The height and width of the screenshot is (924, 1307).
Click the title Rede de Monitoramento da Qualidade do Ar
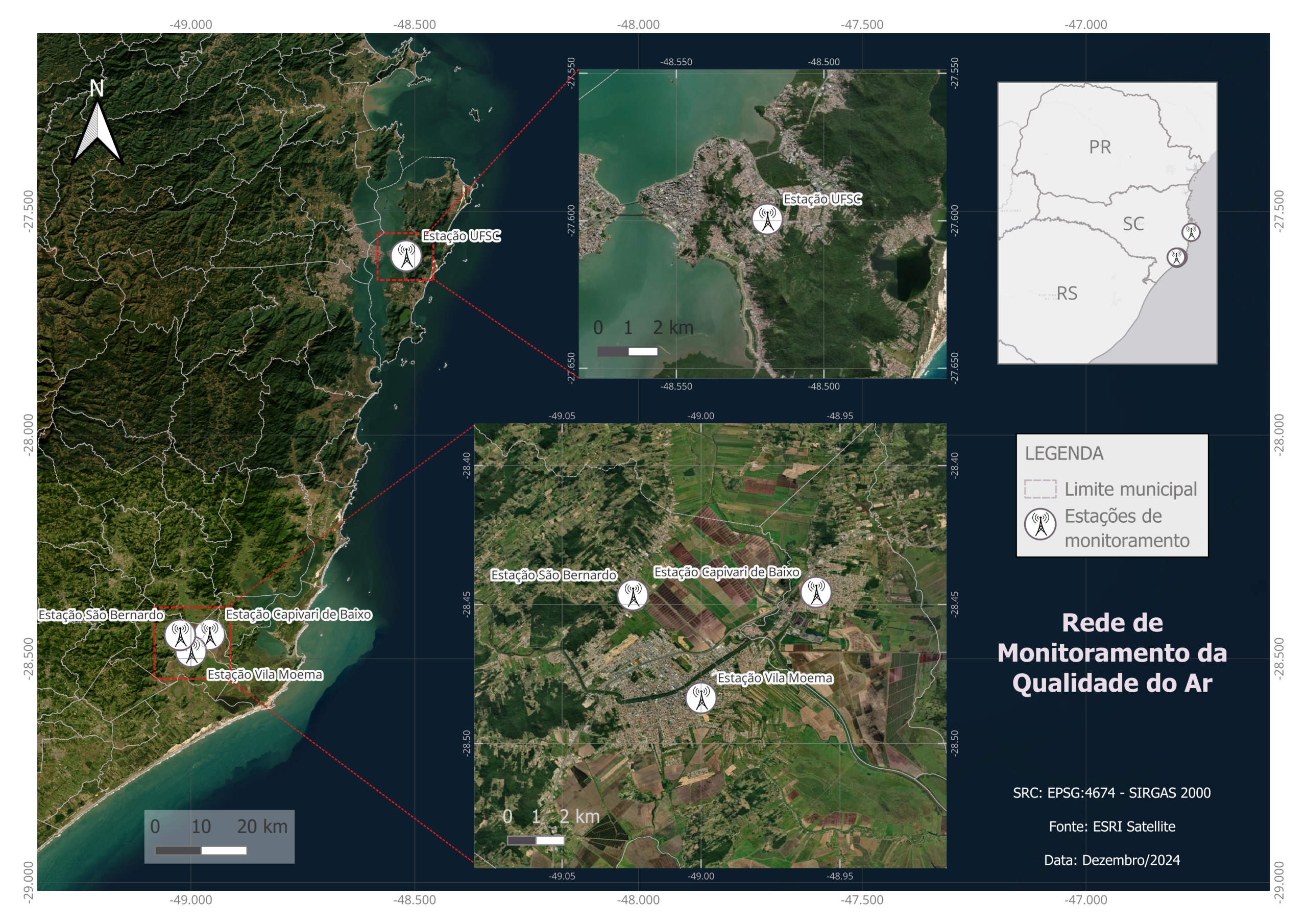1112,653
